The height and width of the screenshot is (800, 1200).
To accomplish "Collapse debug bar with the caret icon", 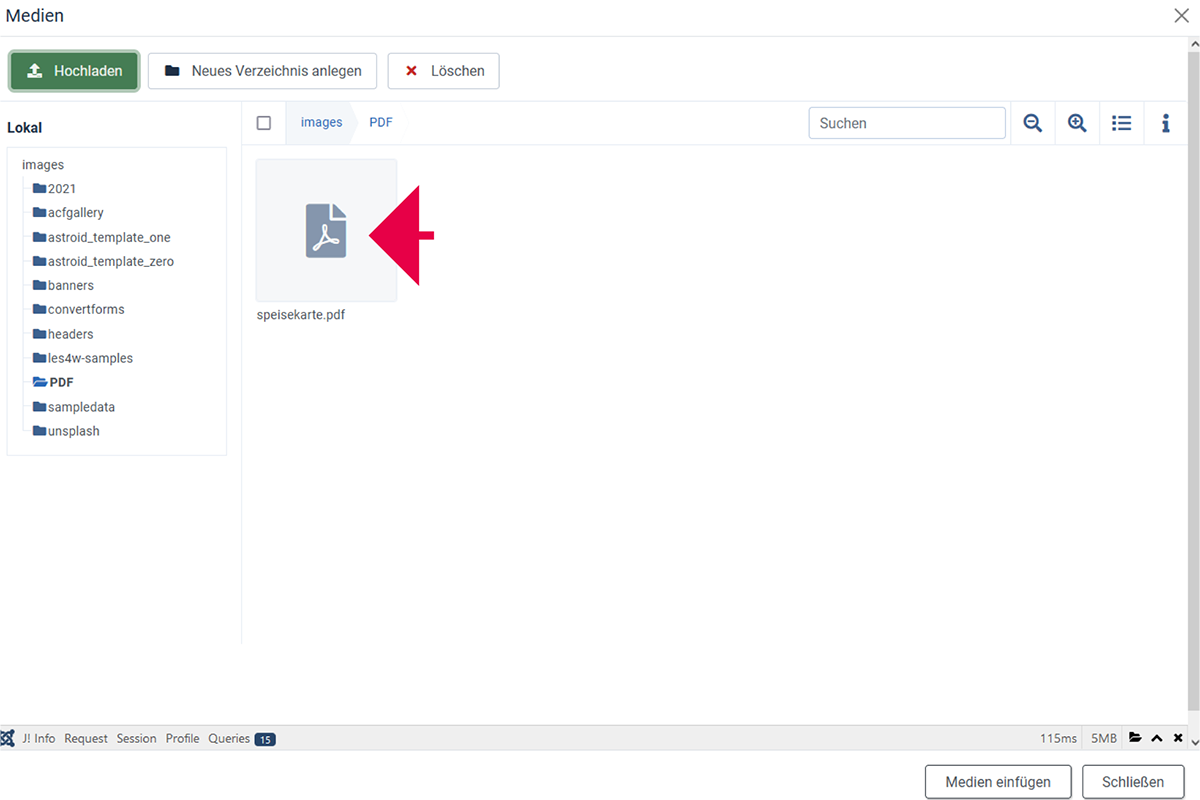I will (1157, 738).
